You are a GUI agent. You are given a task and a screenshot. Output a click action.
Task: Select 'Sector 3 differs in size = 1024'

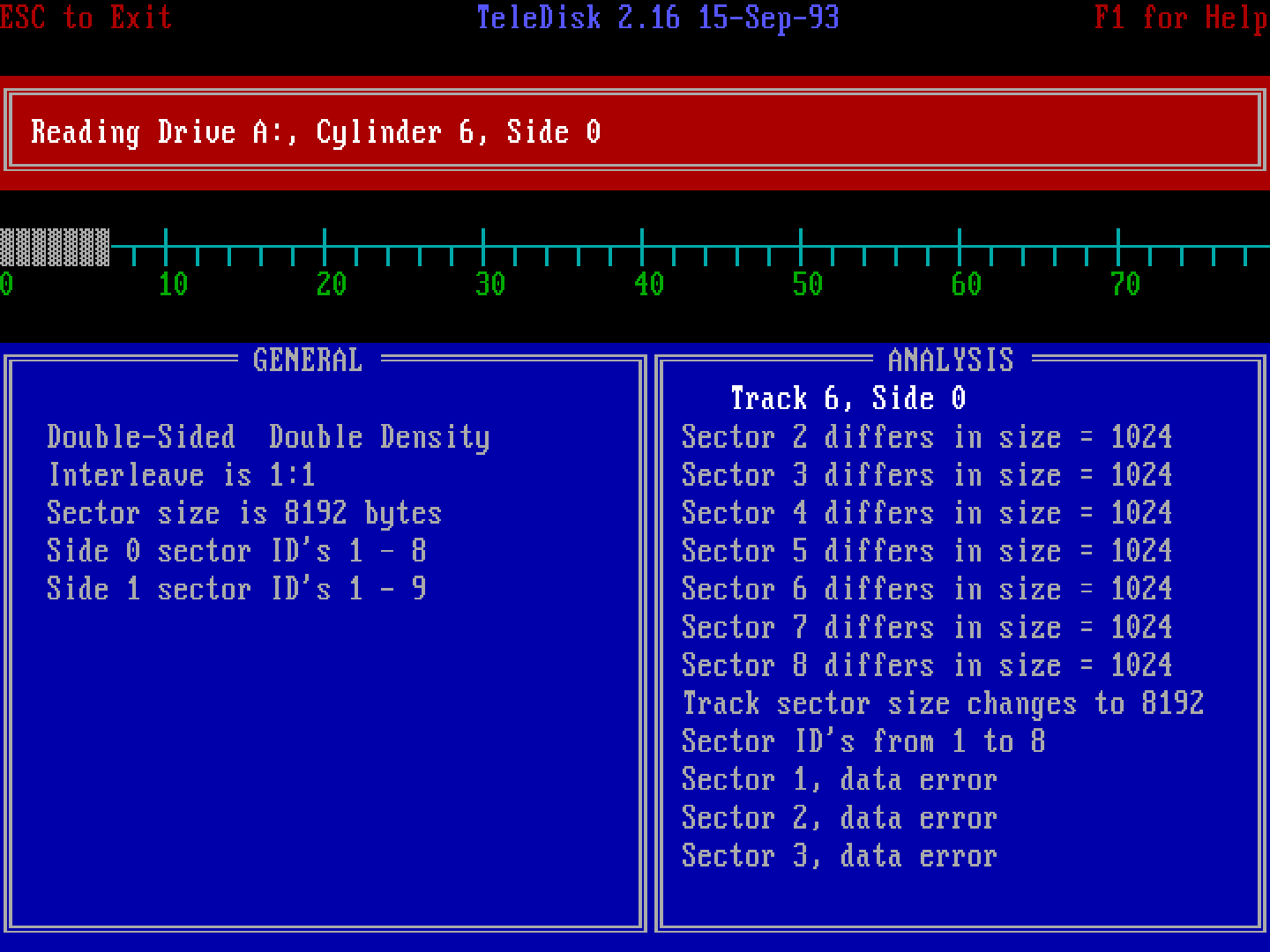tap(927, 475)
